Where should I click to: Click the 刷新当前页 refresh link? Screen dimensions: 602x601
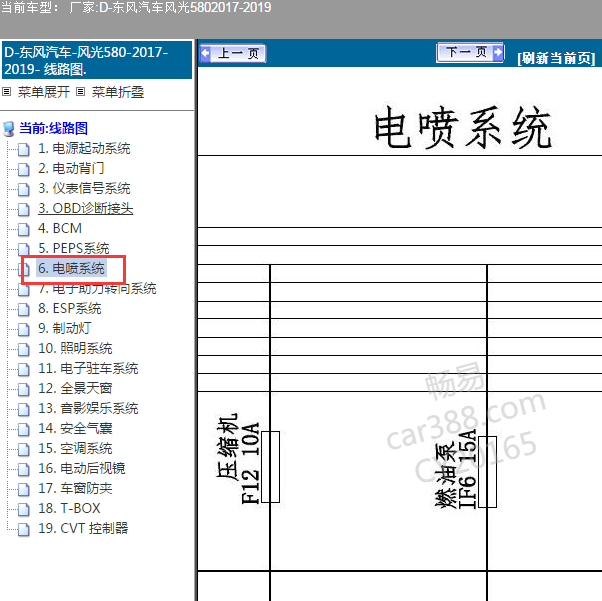point(556,58)
